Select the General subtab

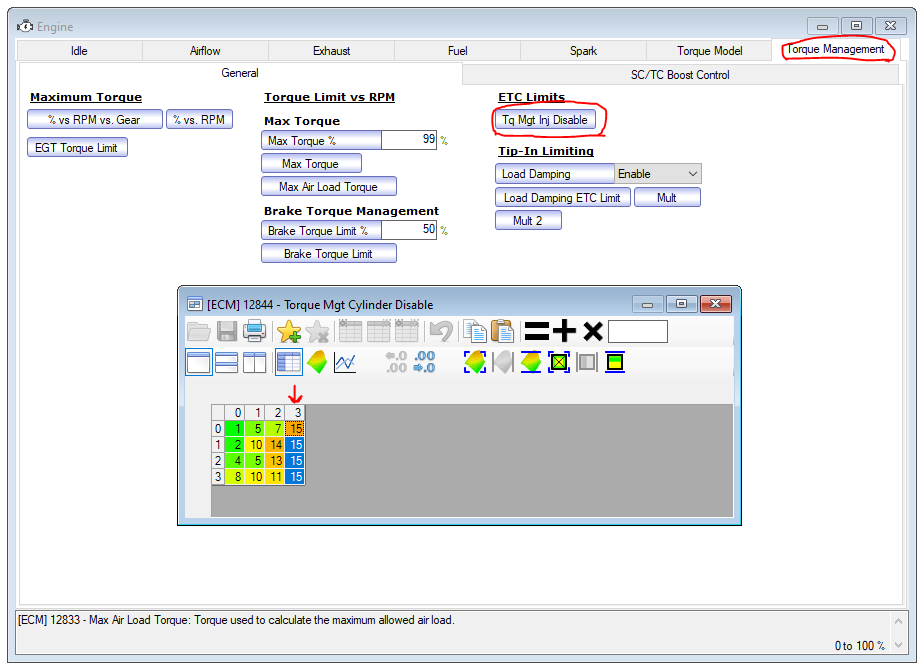[x=240, y=73]
